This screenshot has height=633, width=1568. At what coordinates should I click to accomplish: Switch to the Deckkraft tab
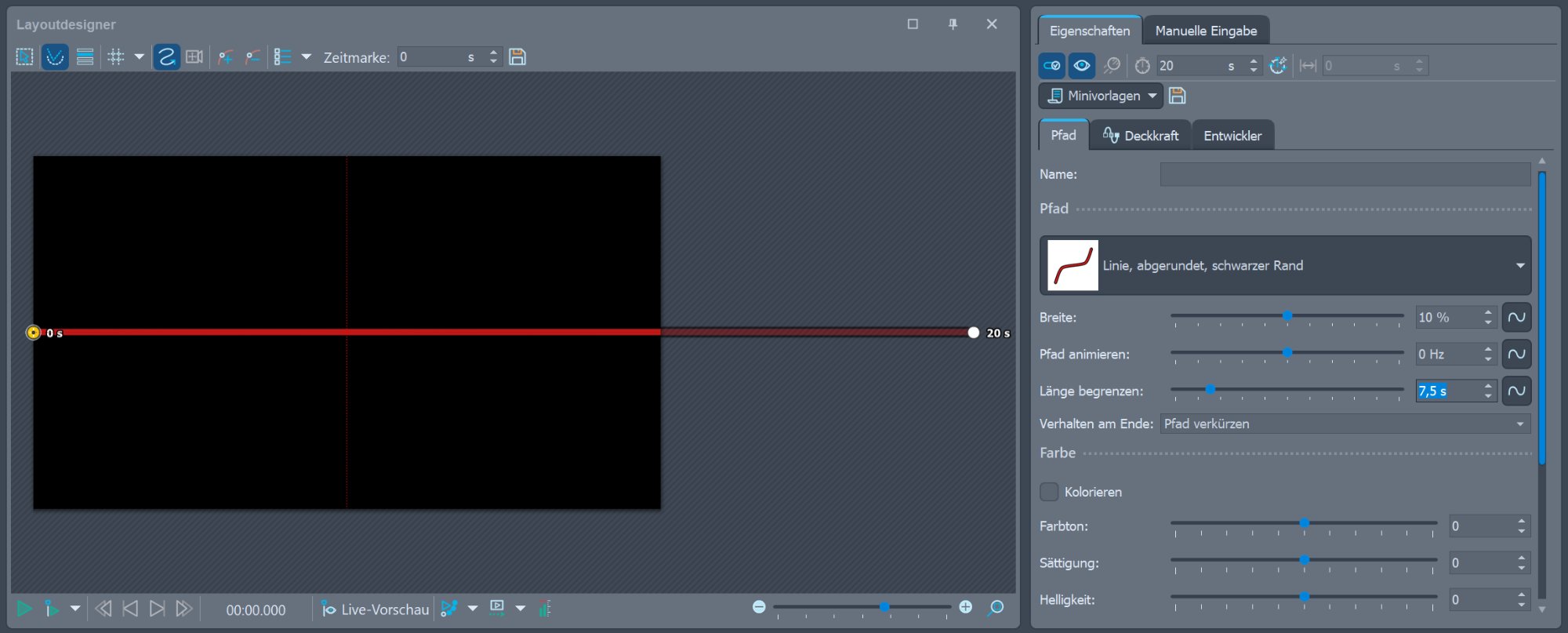tap(1141, 136)
